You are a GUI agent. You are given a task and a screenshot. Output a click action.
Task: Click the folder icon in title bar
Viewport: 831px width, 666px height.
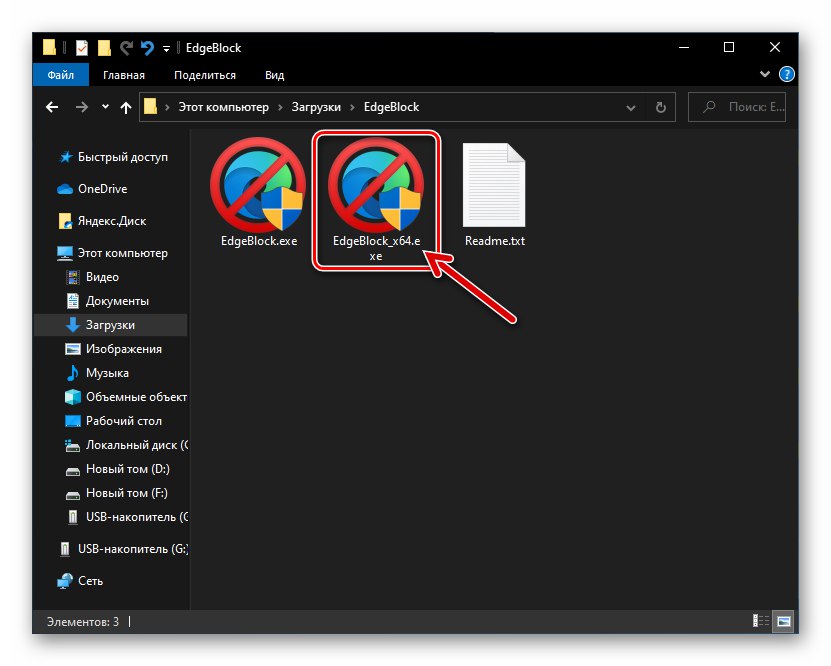click(x=49, y=47)
